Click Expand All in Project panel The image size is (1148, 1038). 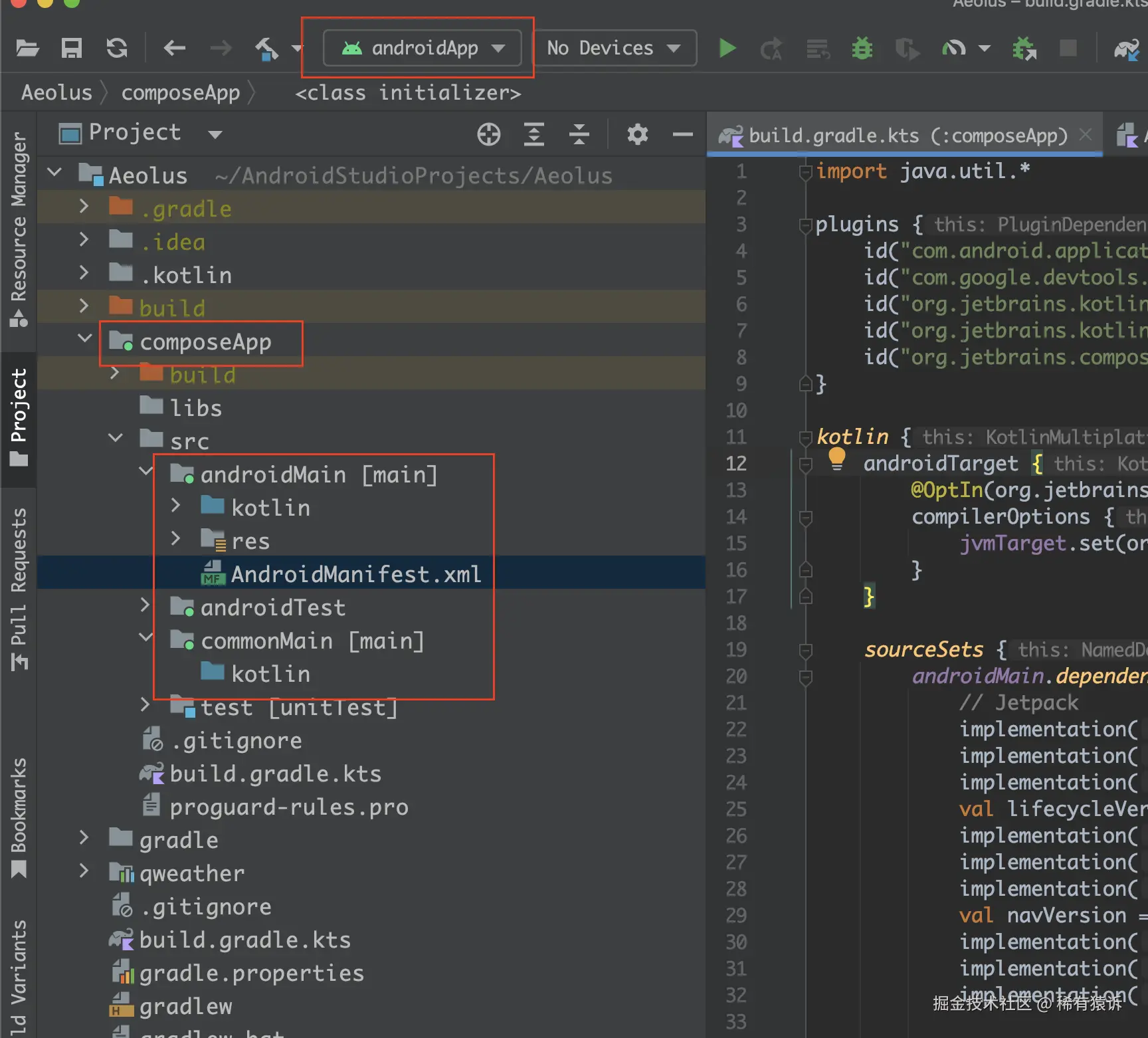(533, 134)
